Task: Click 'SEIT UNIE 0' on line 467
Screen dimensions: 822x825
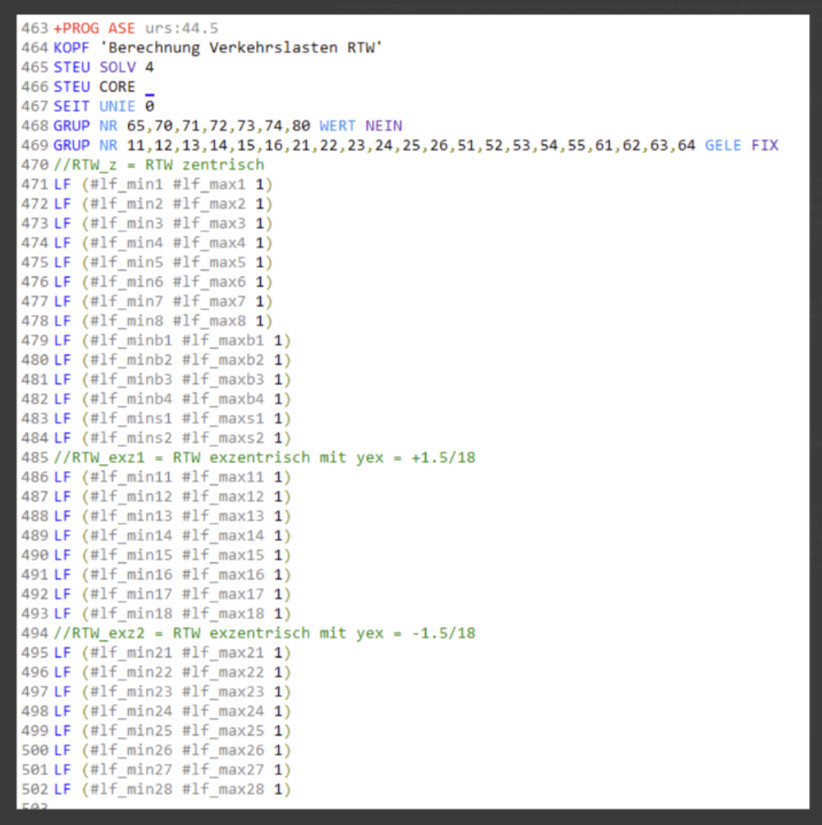Action: pyautogui.click(x=104, y=106)
